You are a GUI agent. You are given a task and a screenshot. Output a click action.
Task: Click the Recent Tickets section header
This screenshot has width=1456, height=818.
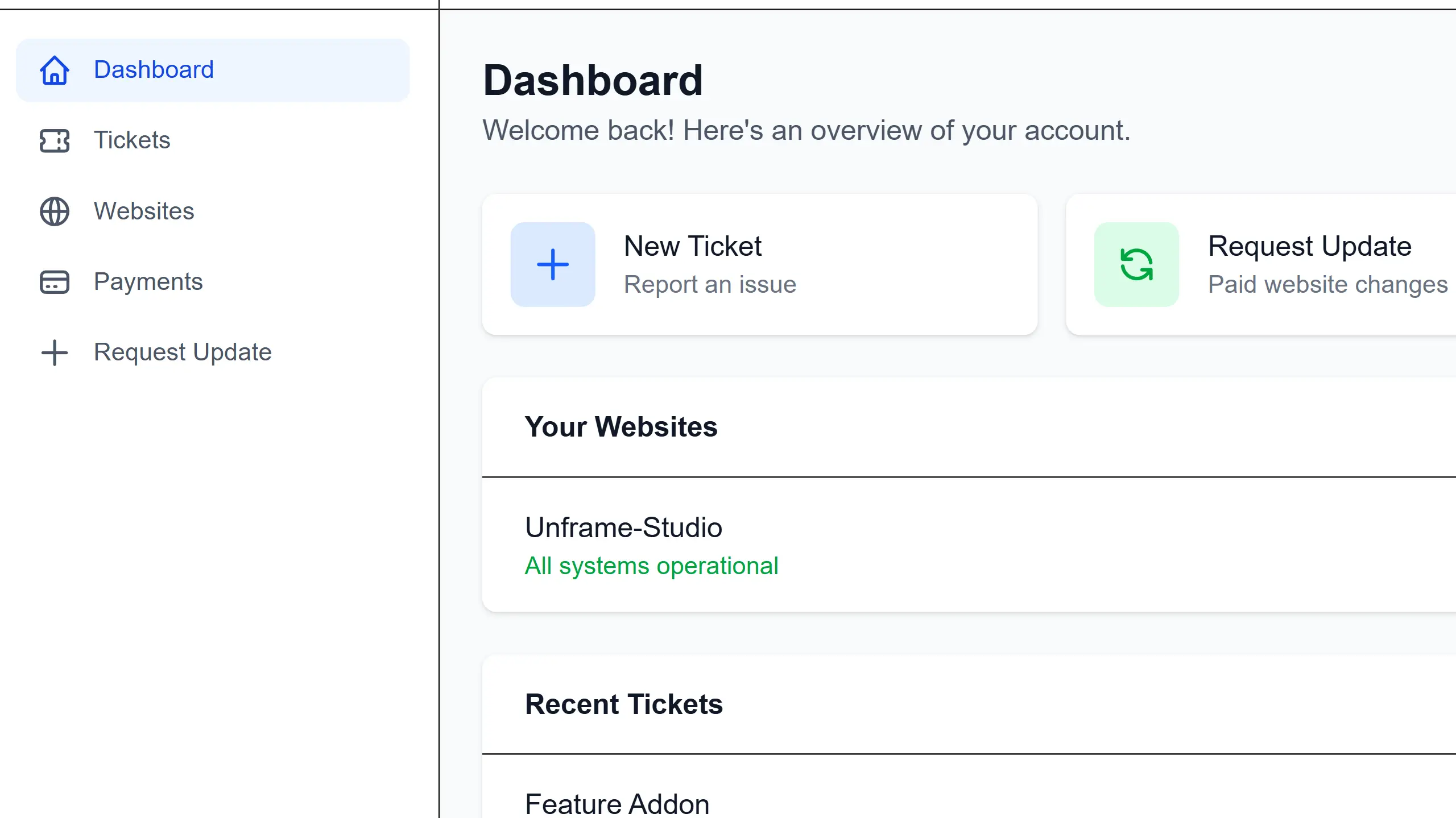(x=624, y=704)
